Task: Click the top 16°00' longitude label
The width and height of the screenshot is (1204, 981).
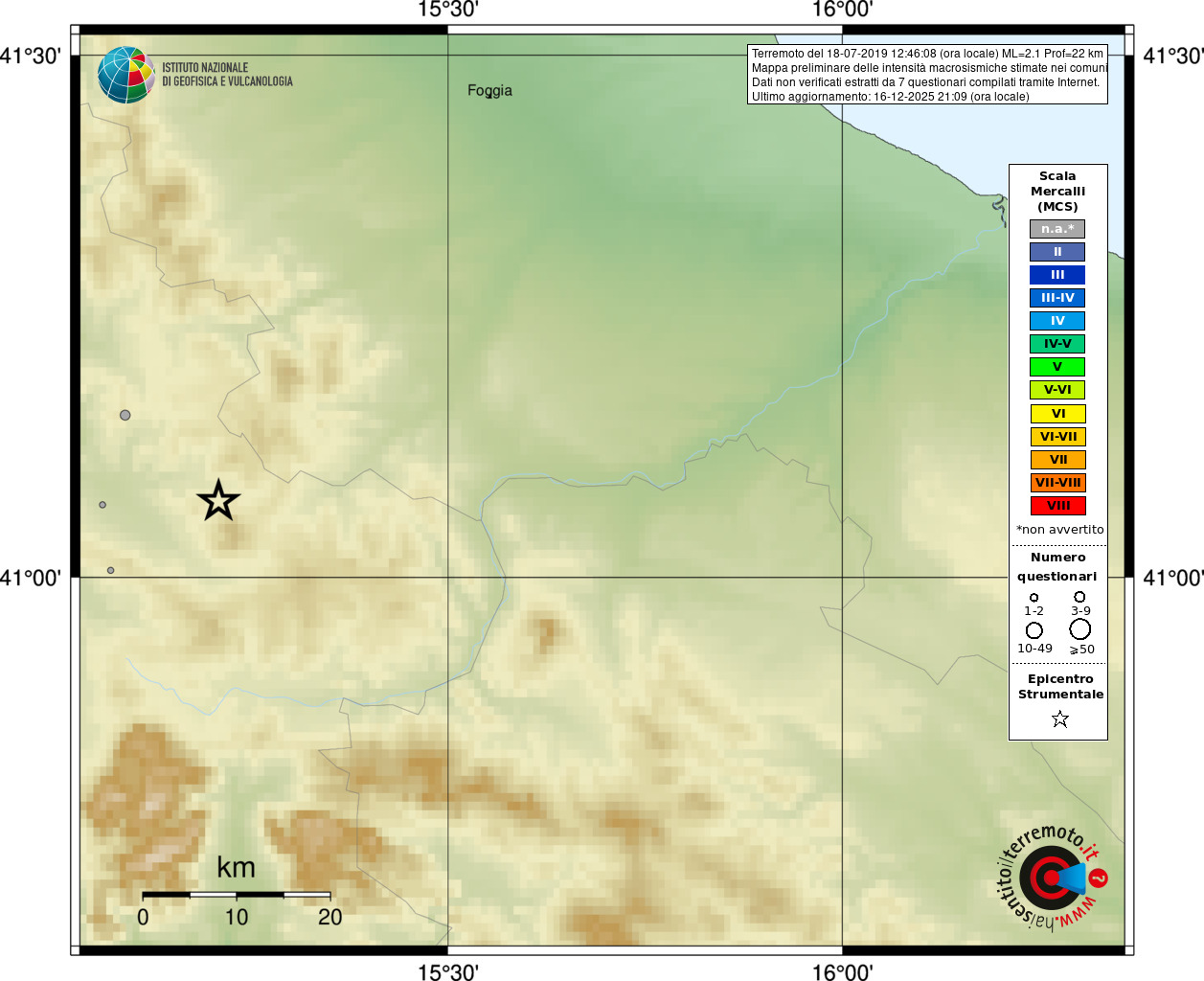Action: (x=842, y=10)
